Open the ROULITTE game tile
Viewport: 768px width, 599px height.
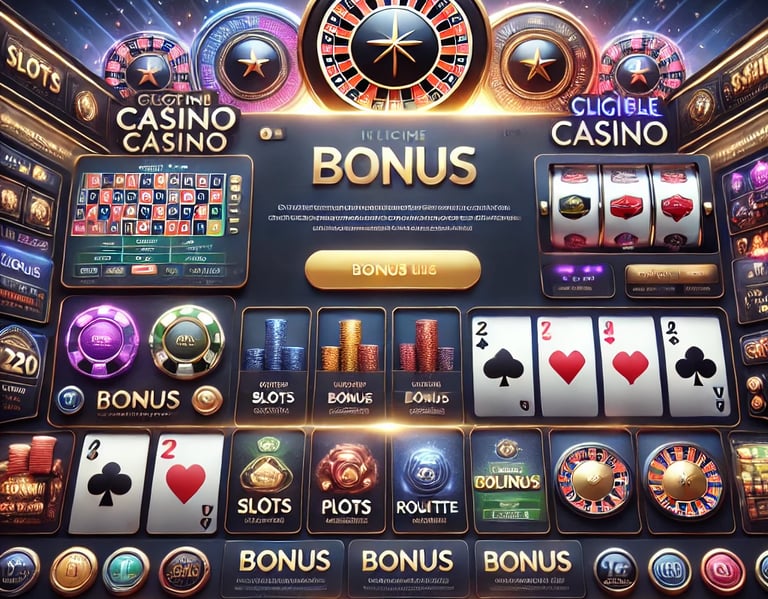(428, 480)
